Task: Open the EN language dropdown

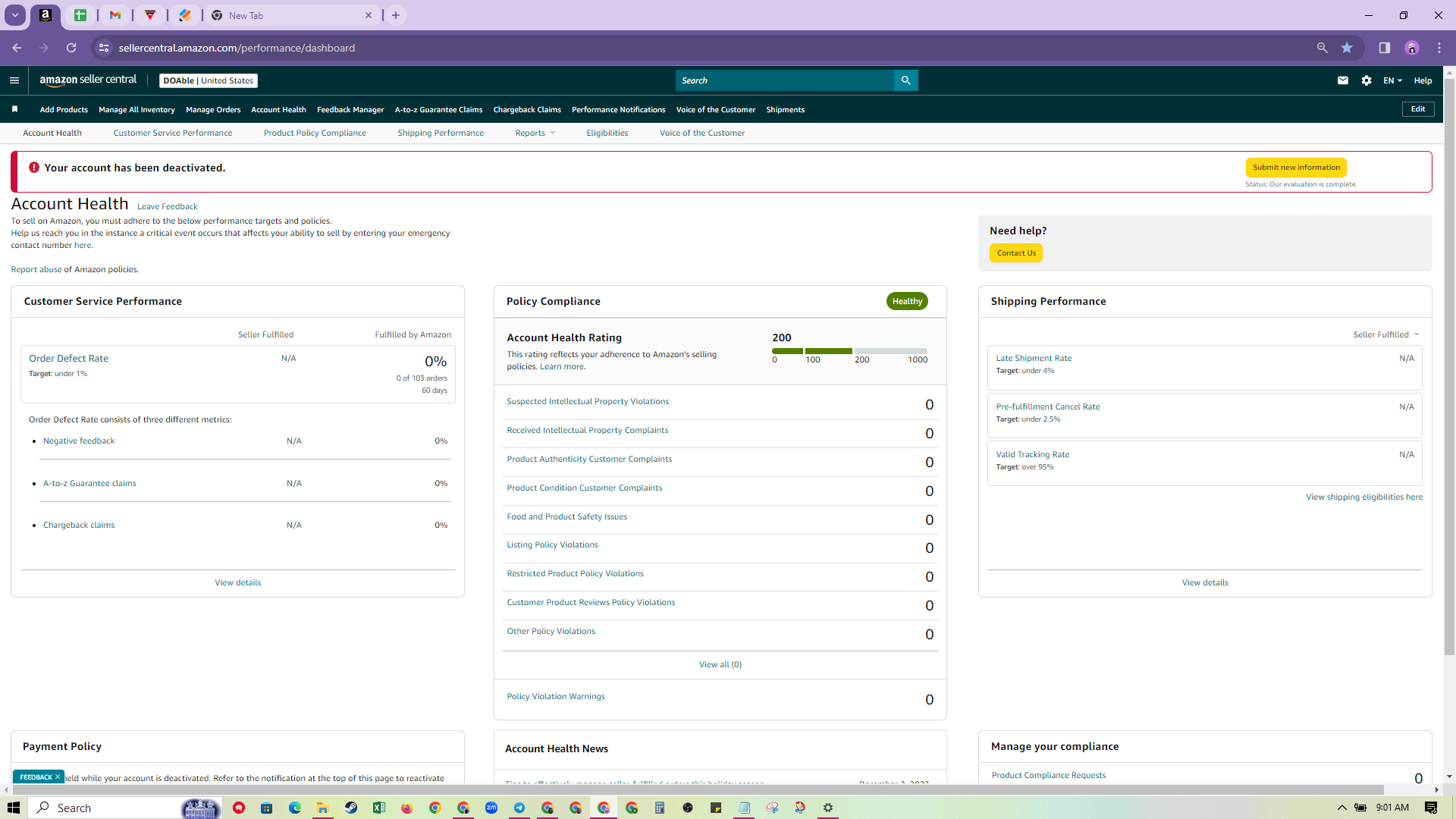Action: point(1392,80)
